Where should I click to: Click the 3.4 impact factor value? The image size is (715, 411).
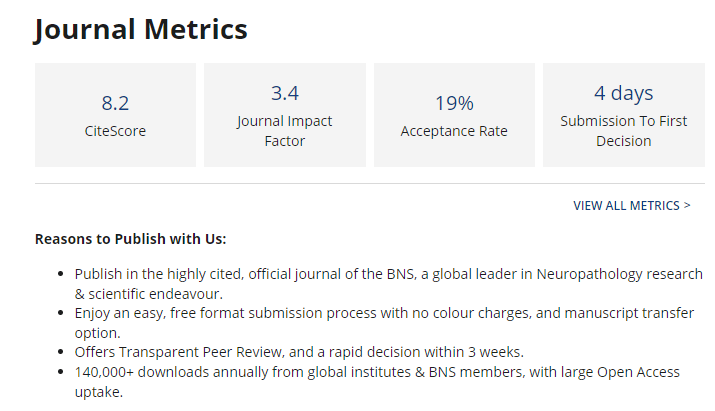click(285, 94)
